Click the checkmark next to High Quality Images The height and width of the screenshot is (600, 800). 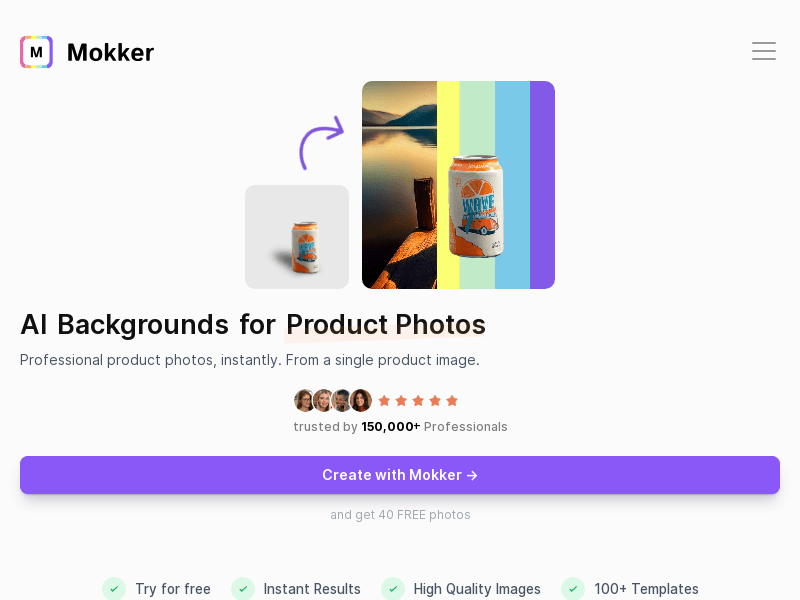[x=393, y=589]
